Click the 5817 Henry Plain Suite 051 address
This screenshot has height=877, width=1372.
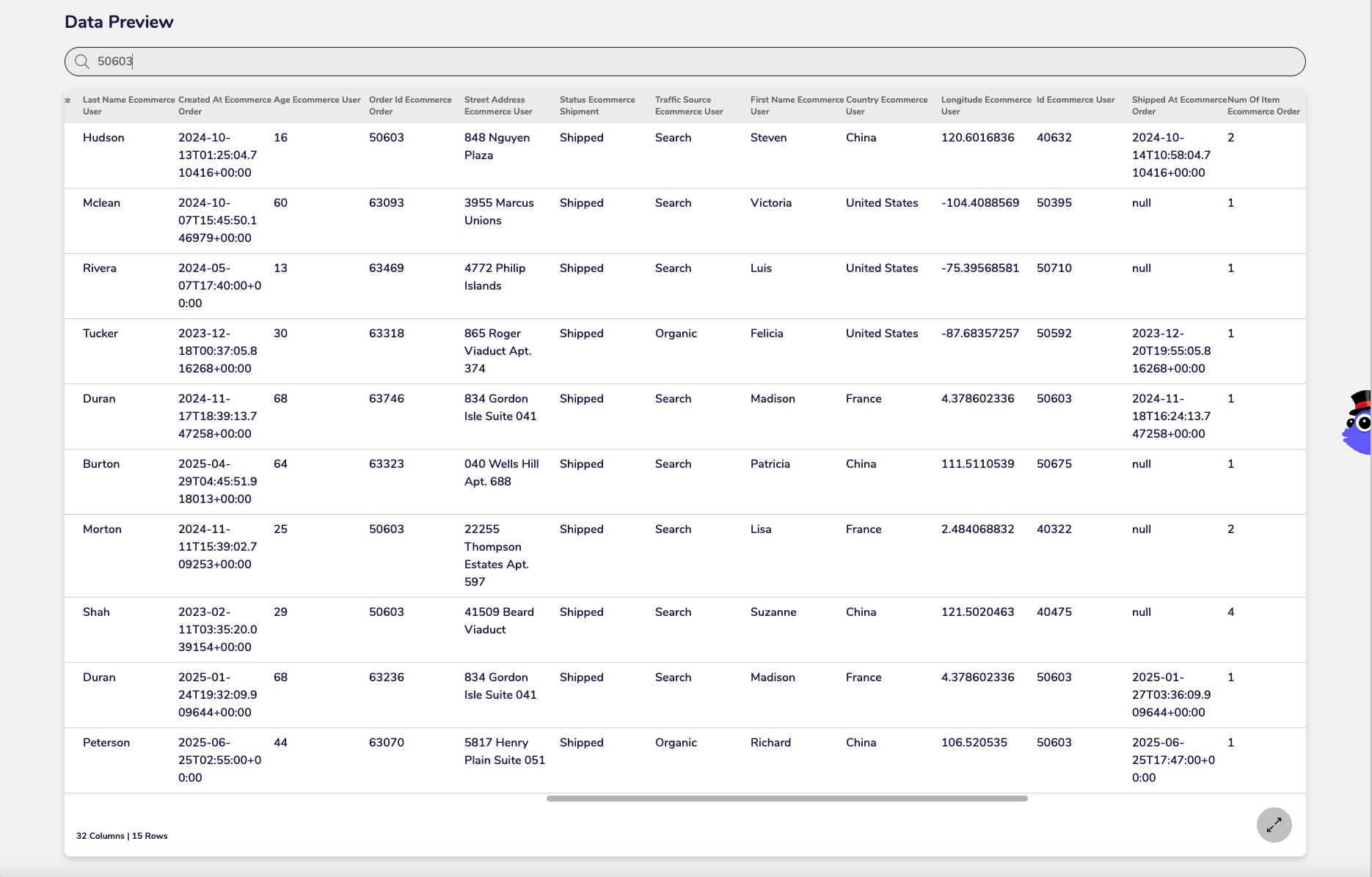[505, 752]
